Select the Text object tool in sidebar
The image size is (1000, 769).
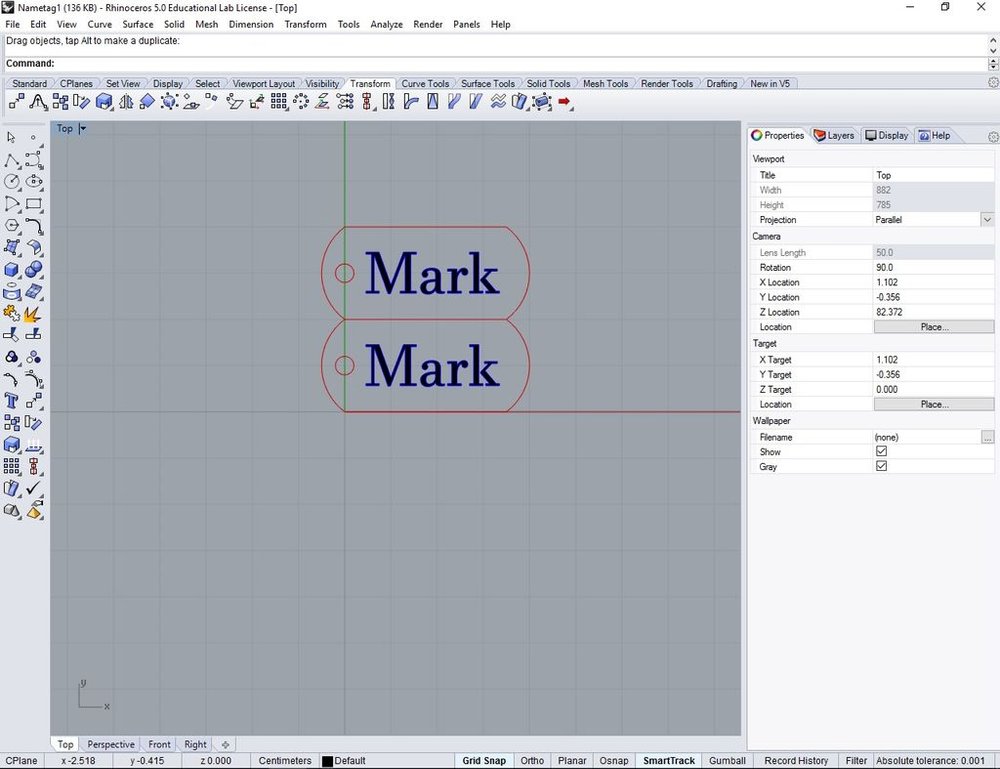[11, 400]
